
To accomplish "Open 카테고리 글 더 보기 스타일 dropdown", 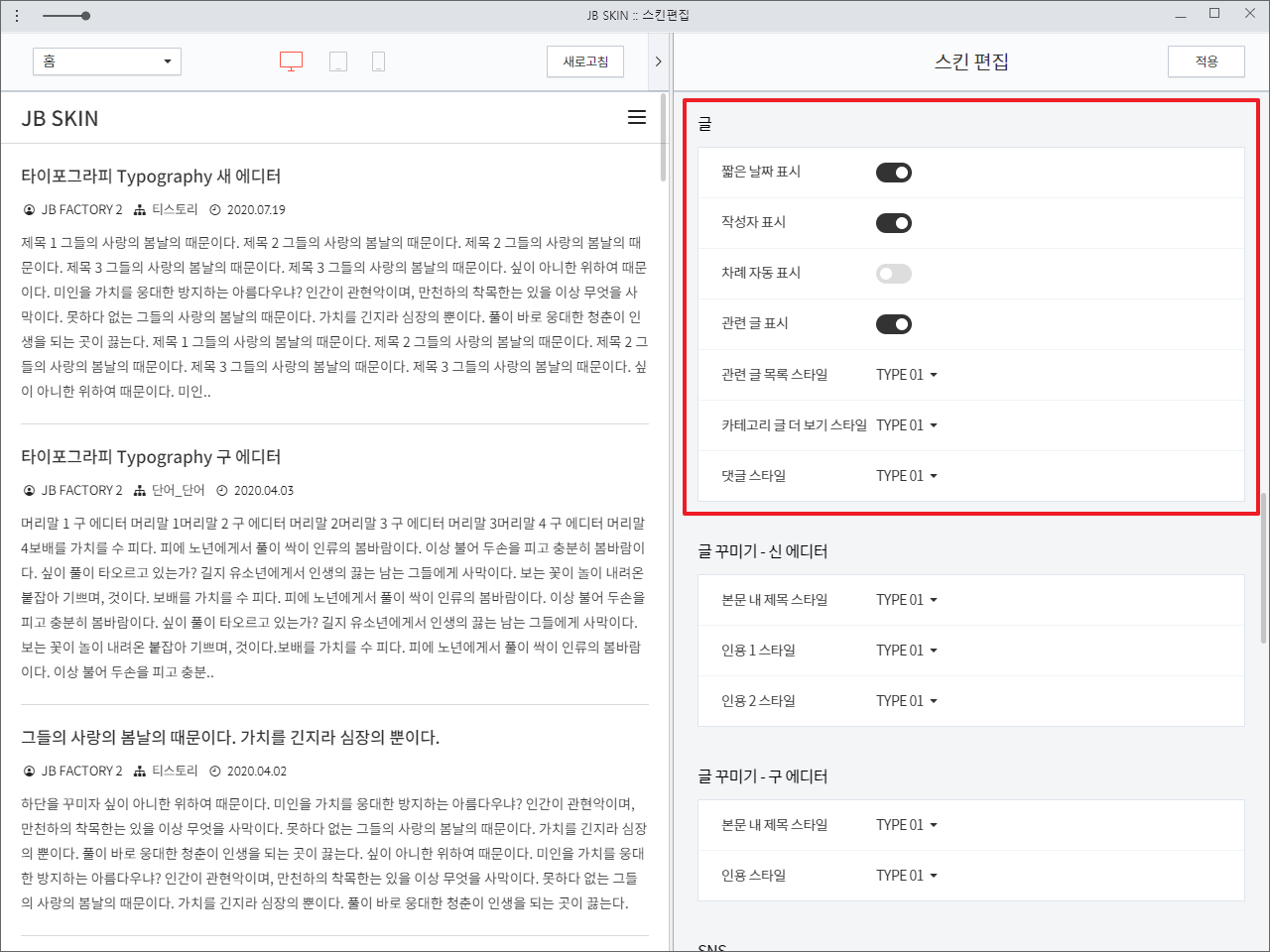I will pos(907,425).
